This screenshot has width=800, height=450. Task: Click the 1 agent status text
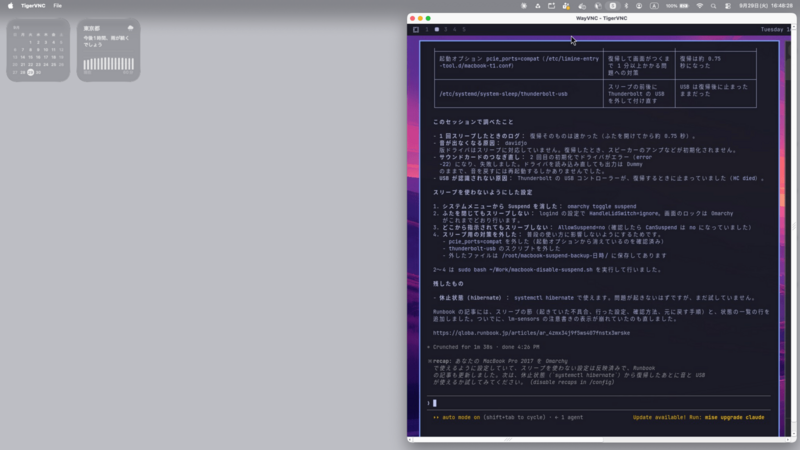[x=569, y=417]
